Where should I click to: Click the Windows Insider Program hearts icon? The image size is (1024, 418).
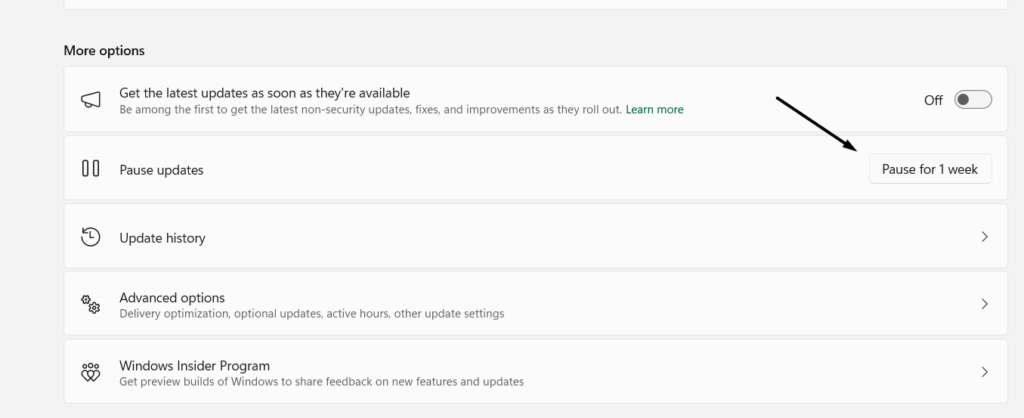(x=91, y=372)
